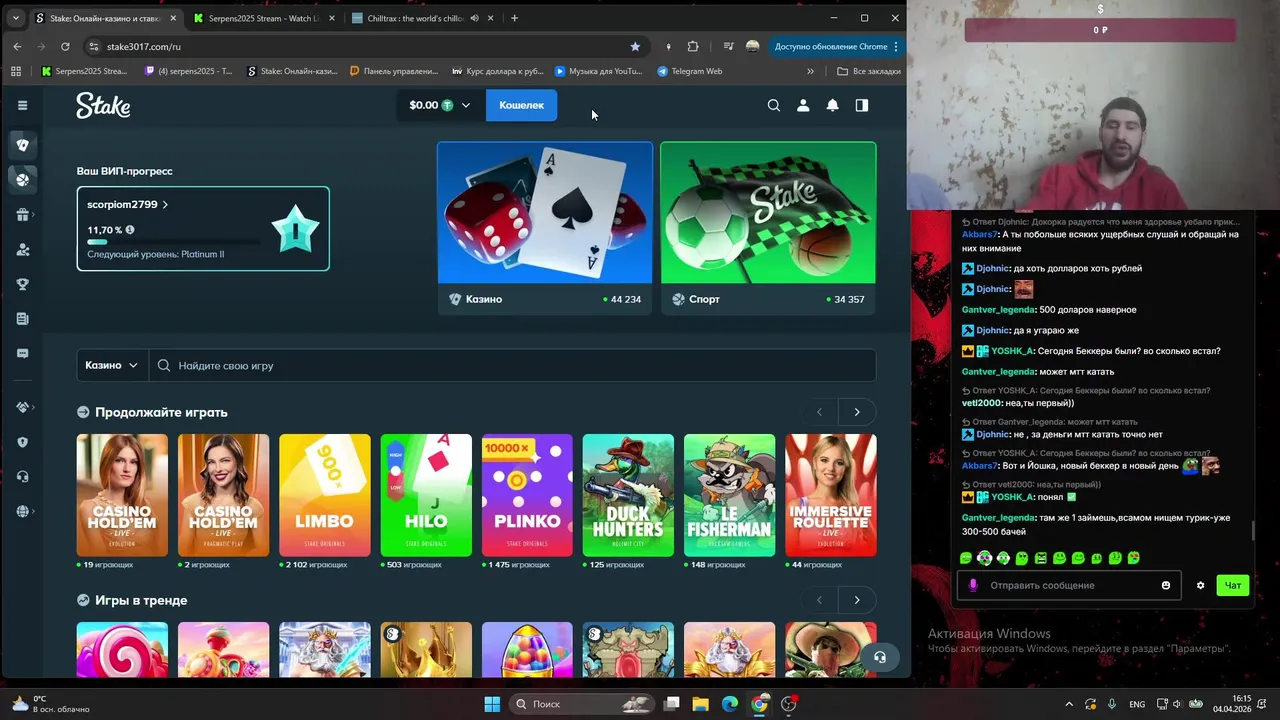The image size is (1280, 720).
Task: Open Chrome extensions puzzle icon
Action: (x=693, y=46)
